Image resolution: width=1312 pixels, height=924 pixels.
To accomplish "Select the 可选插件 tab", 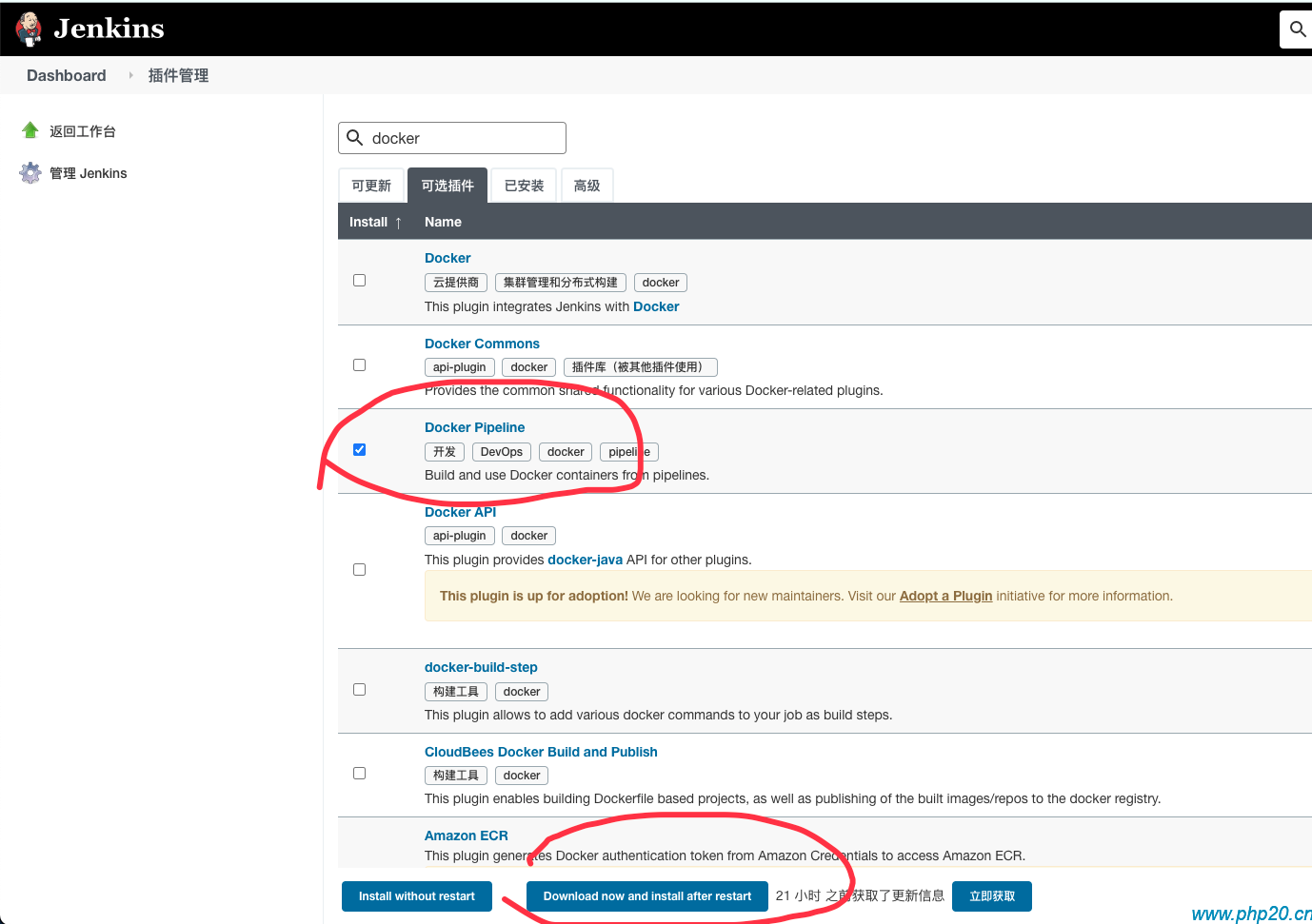I will coord(447,186).
